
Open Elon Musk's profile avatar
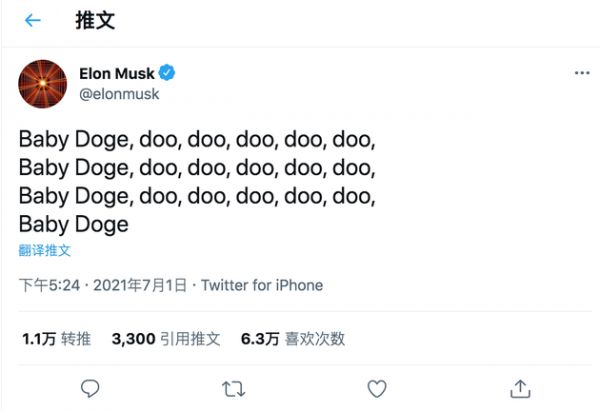[43, 83]
